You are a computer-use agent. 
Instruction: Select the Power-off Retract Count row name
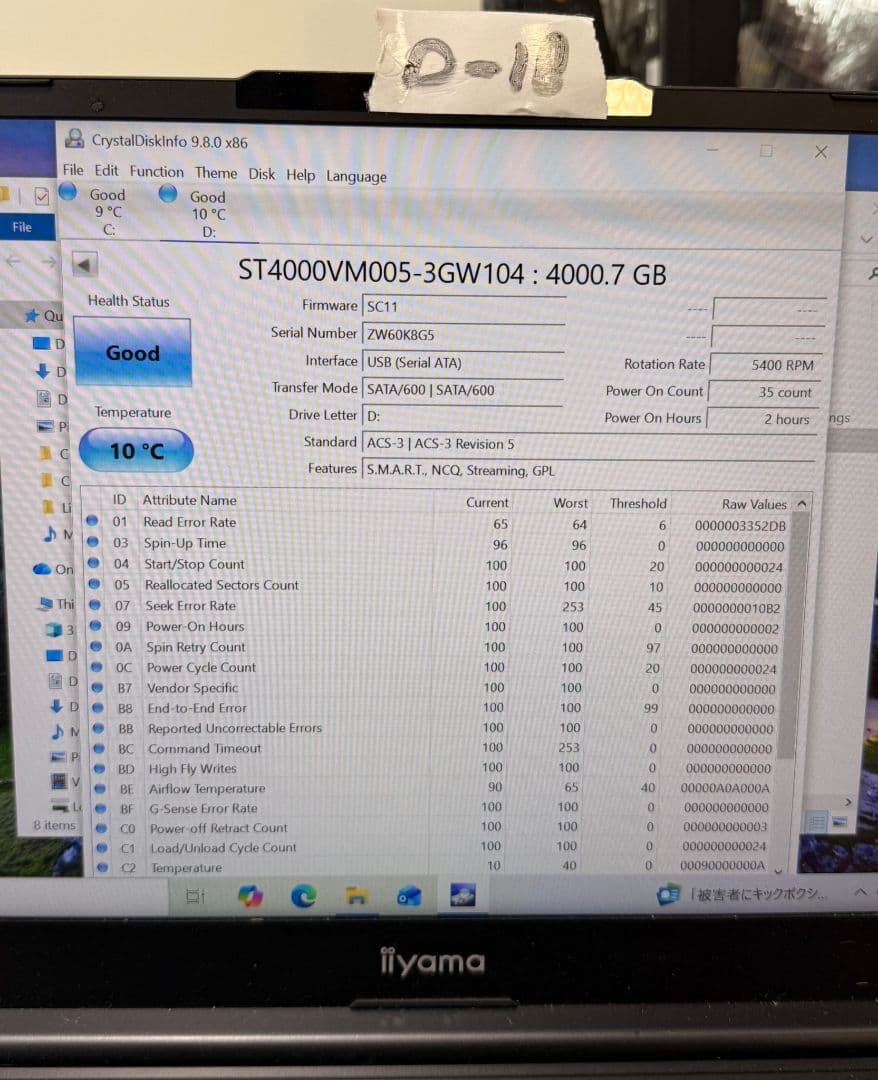coord(219,828)
